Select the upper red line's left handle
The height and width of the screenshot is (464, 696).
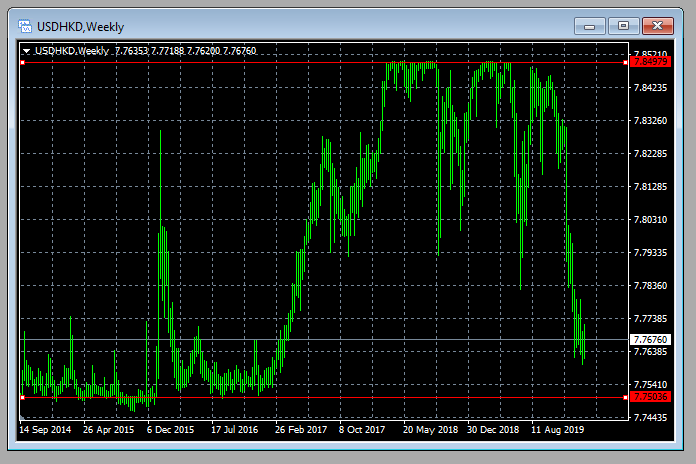(x=23, y=63)
